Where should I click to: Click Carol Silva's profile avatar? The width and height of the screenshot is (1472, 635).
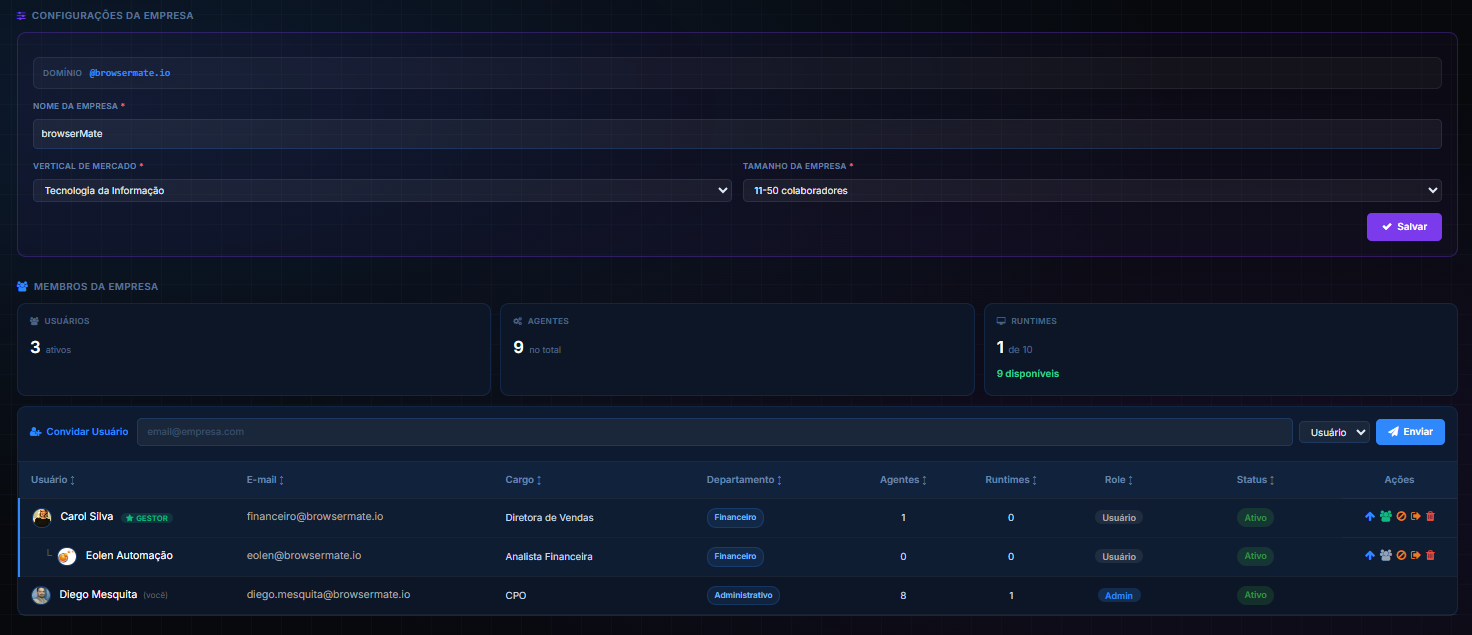coord(42,517)
